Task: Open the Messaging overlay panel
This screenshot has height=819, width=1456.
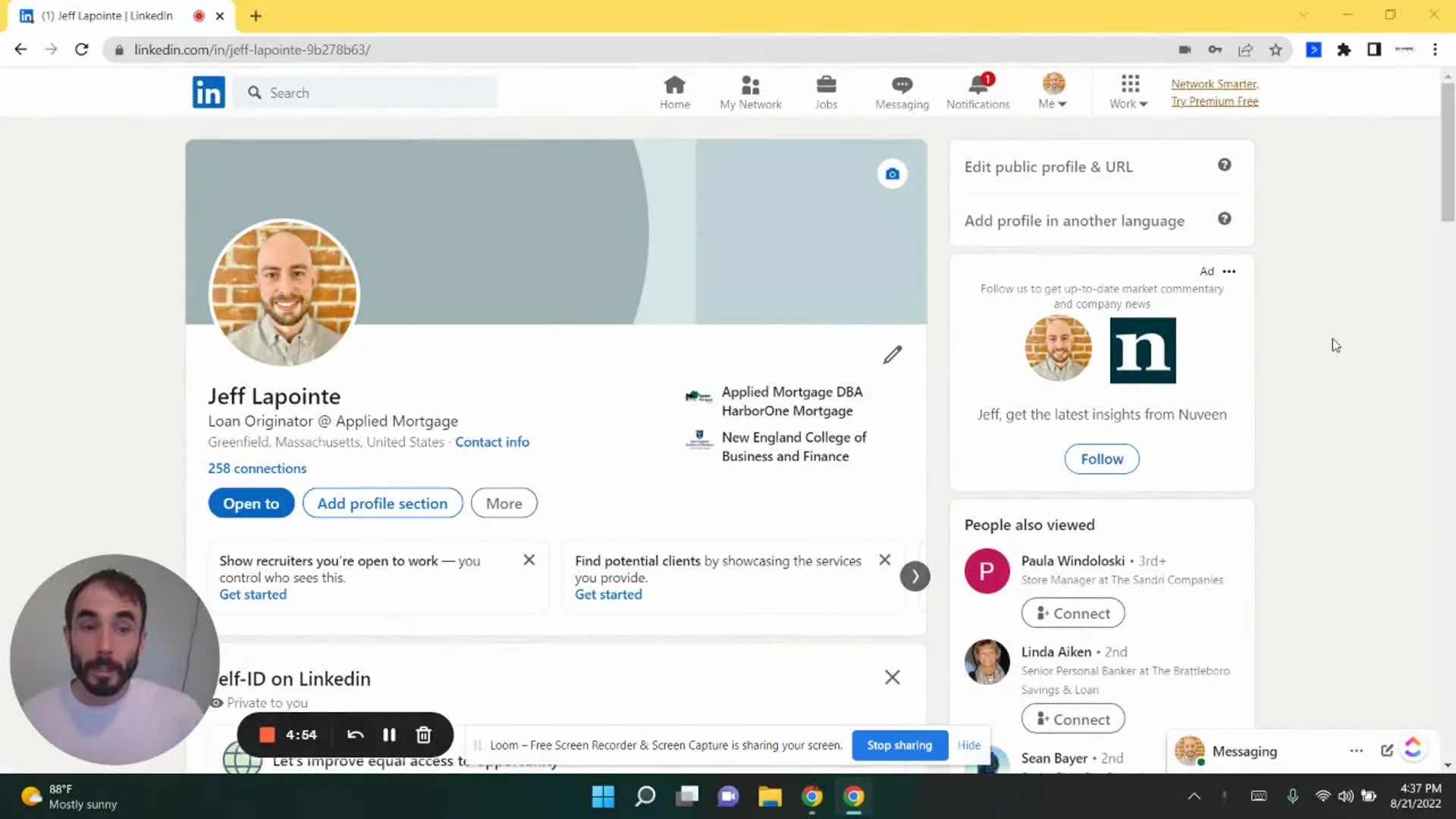Action: click(x=1244, y=752)
